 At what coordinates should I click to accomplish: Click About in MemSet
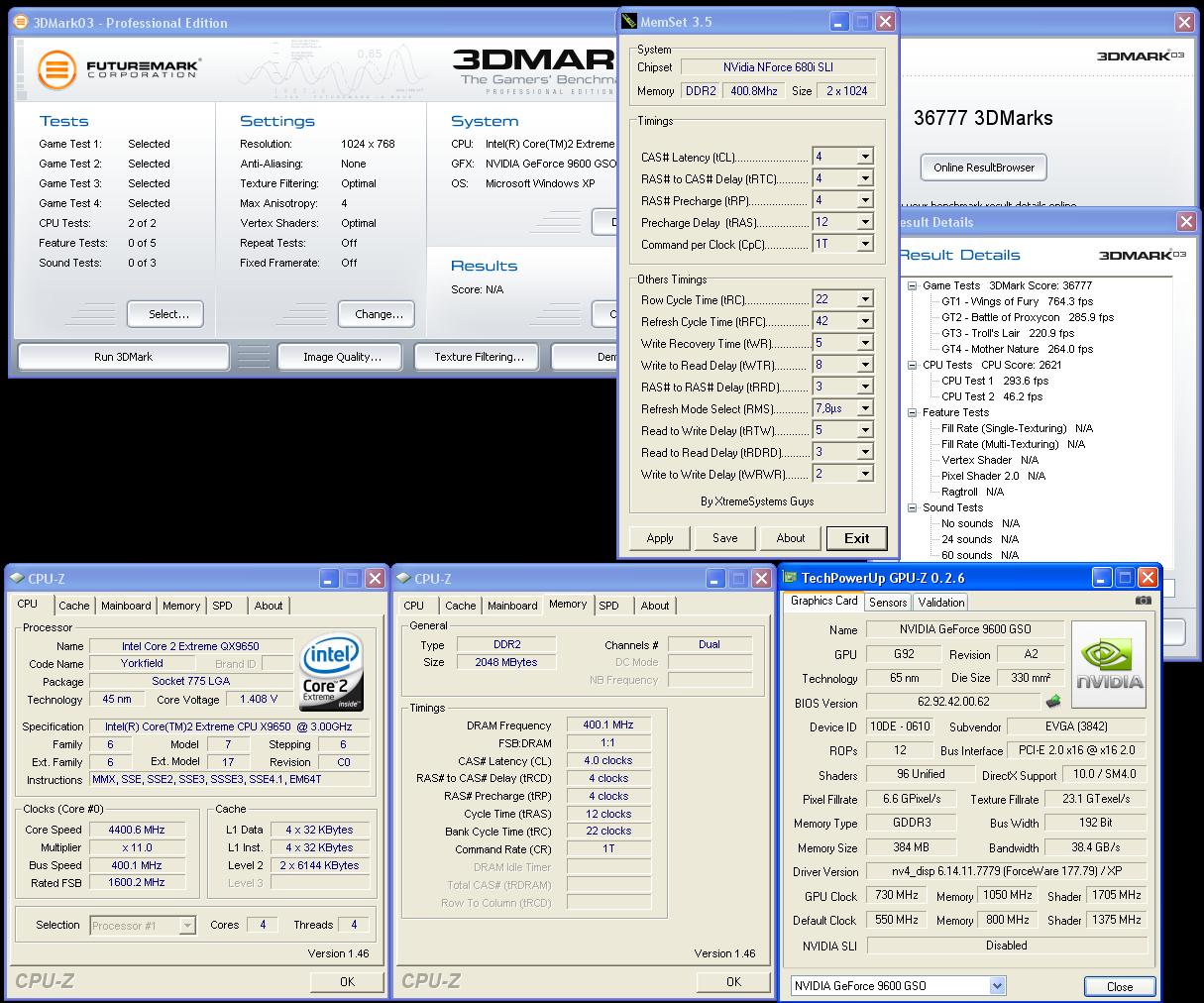click(x=790, y=538)
